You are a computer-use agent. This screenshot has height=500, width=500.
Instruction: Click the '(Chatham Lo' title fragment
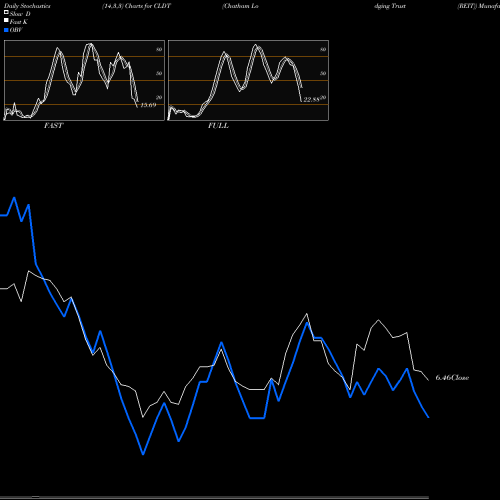coord(240,6)
